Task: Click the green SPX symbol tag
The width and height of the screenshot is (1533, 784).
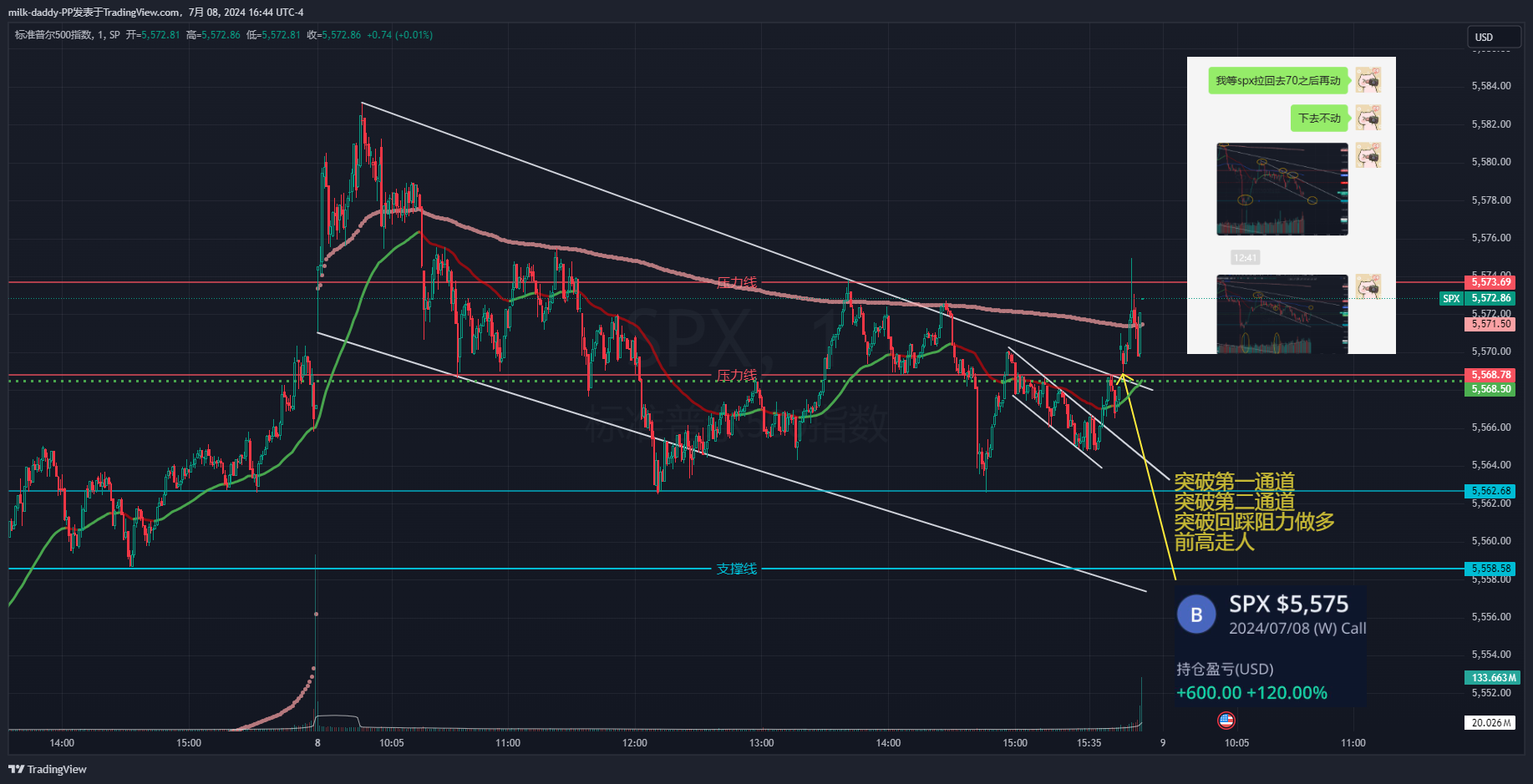Action: (1451, 298)
